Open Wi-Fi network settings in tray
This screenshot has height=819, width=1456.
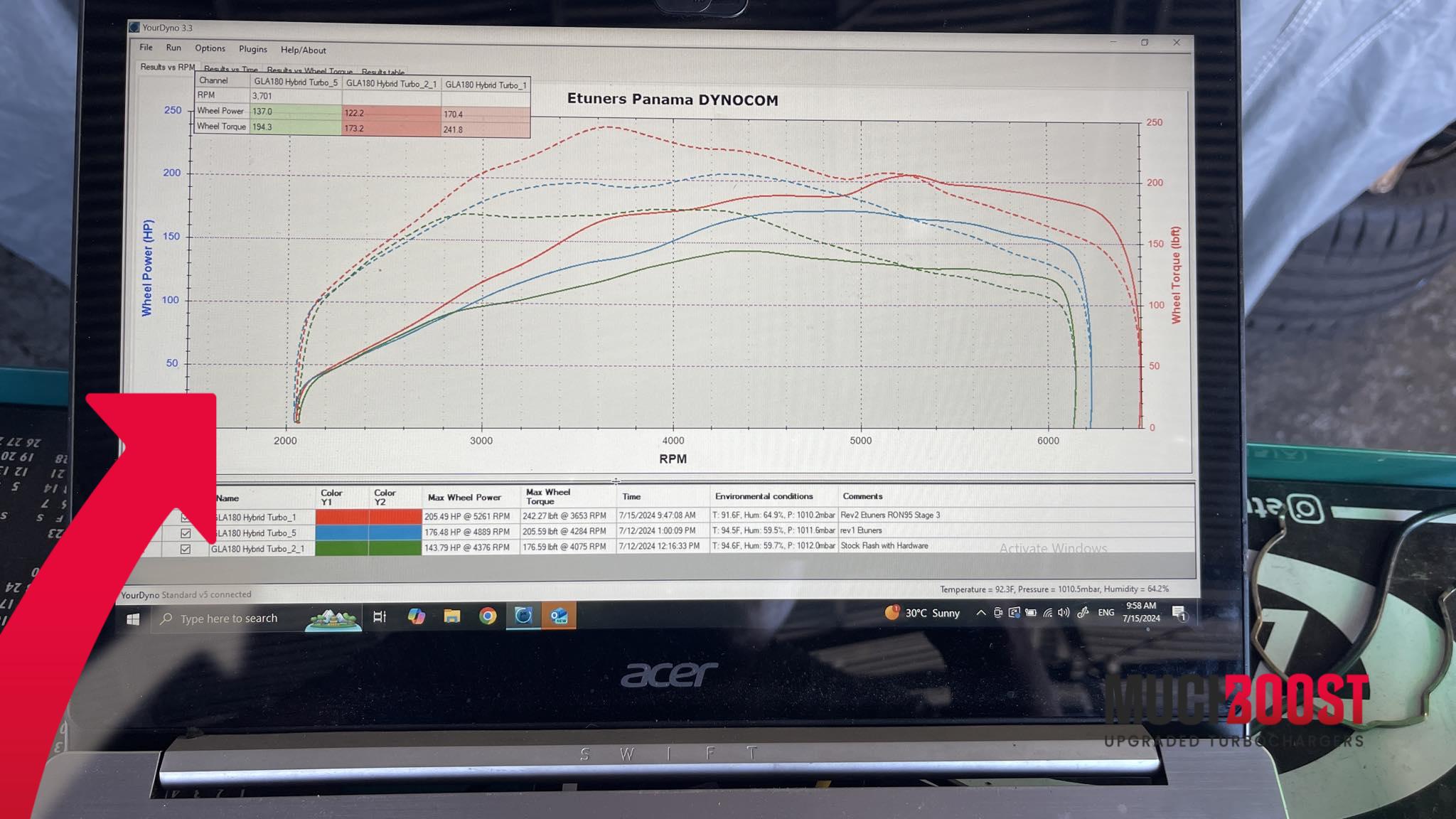(x=1048, y=612)
